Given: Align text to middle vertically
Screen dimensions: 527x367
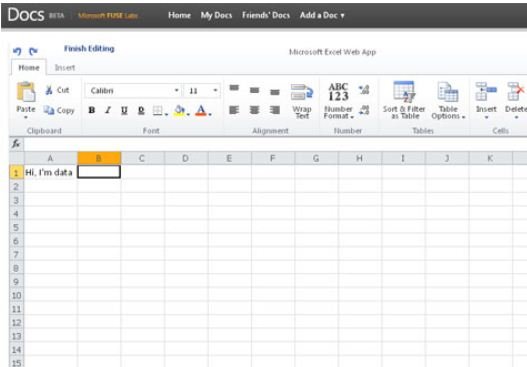Looking at the screenshot, I should click(254, 90).
